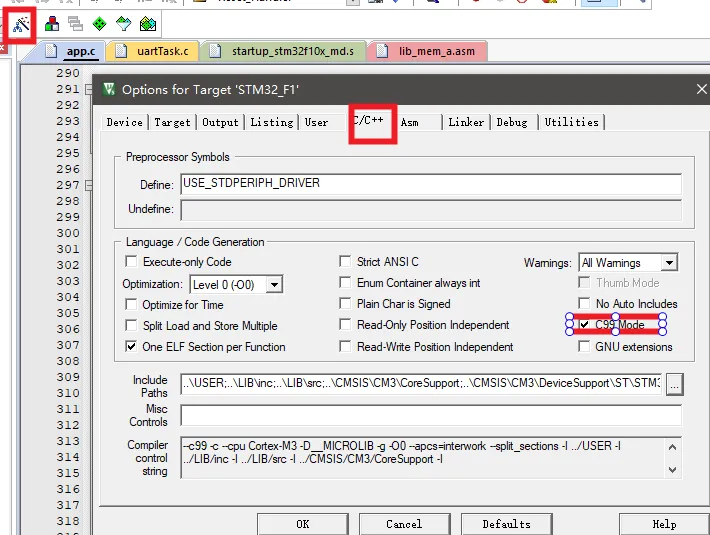Collapse the code fold at line 291

click(89, 89)
